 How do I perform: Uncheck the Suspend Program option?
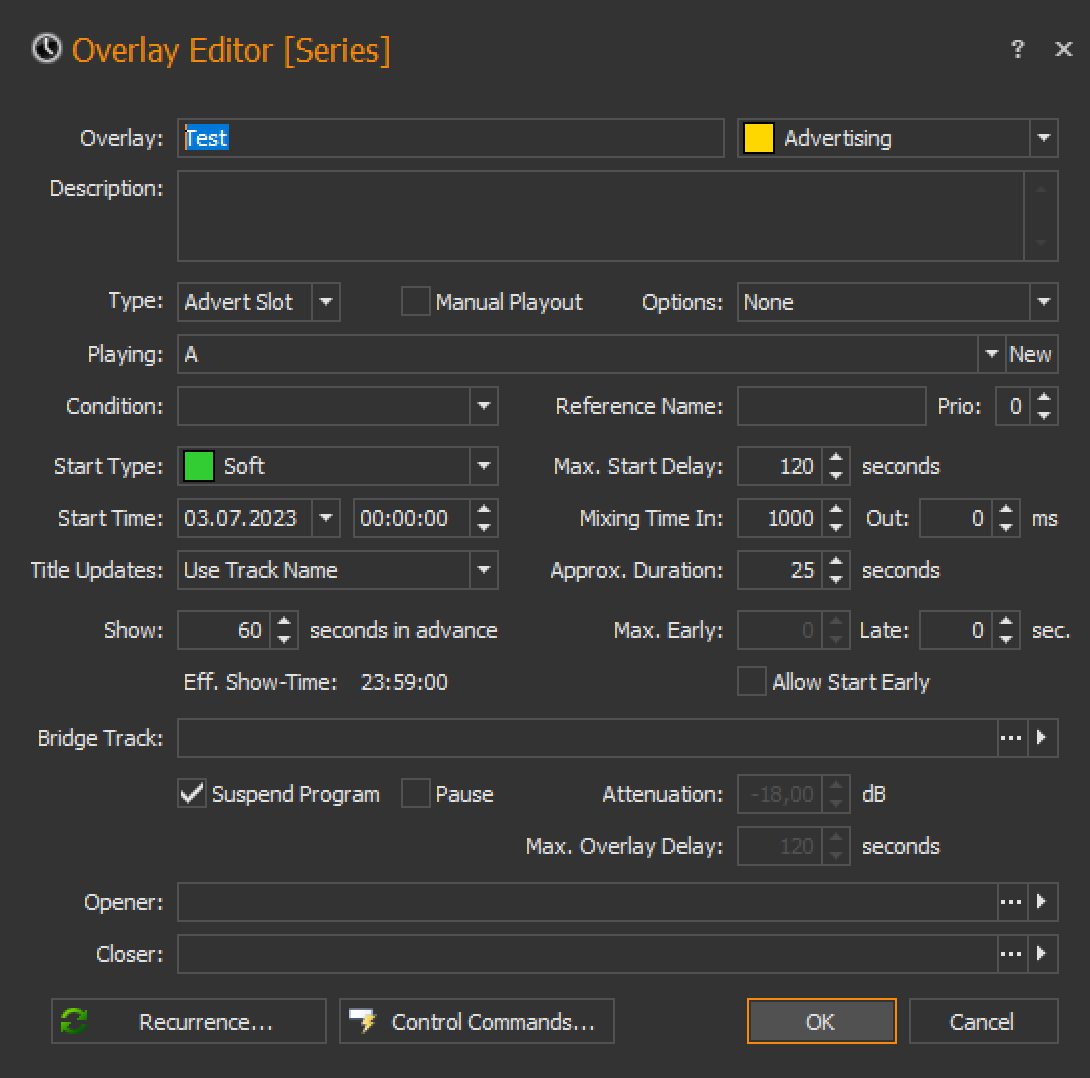tap(192, 794)
